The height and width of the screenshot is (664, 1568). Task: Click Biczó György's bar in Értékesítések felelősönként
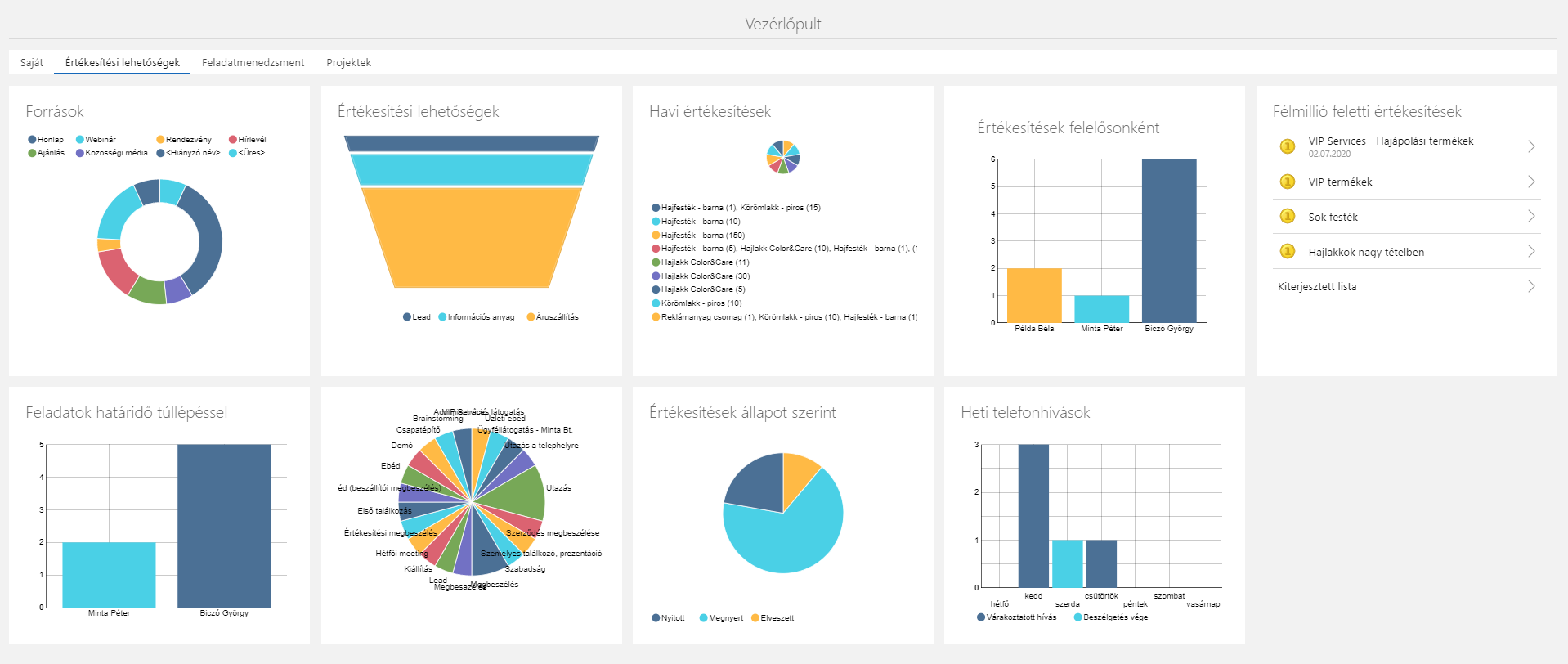pyautogui.click(x=1168, y=240)
